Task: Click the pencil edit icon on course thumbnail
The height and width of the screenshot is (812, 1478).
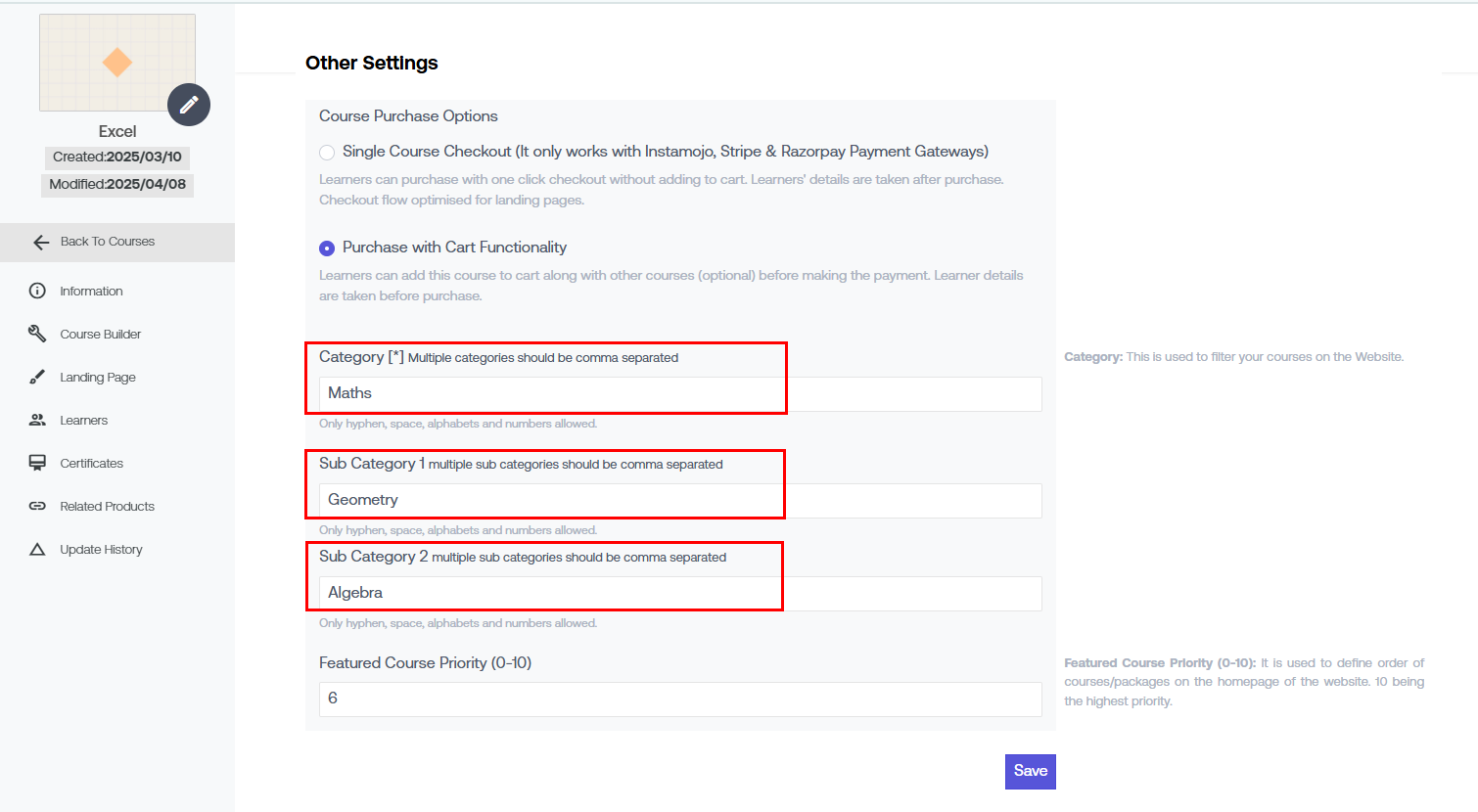Action: [x=189, y=105]
